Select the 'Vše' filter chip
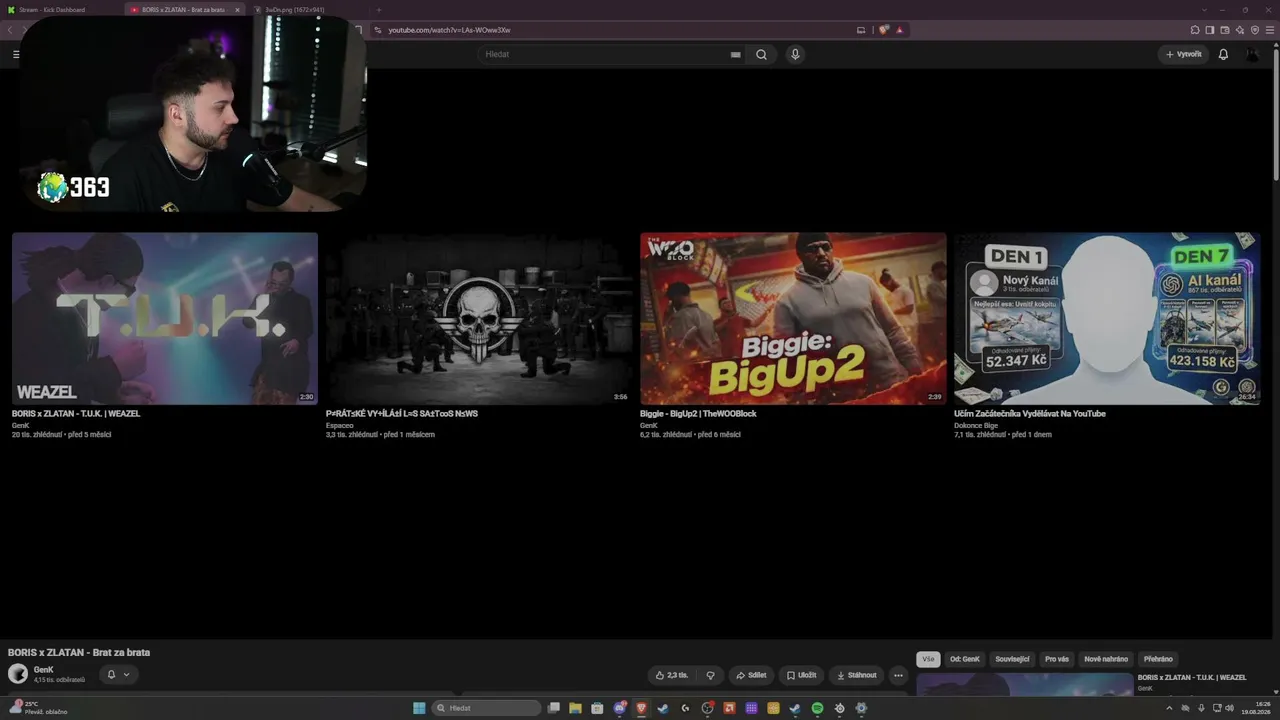Viewport: 1280px width, 720px height. coord(928,659)
